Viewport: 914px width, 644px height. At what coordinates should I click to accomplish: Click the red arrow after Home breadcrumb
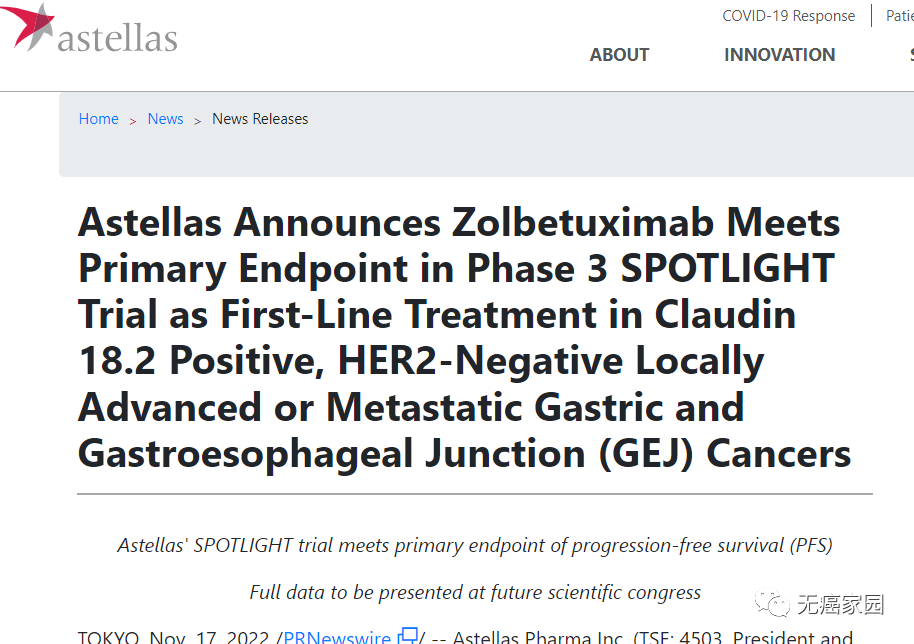coord(133,121)
